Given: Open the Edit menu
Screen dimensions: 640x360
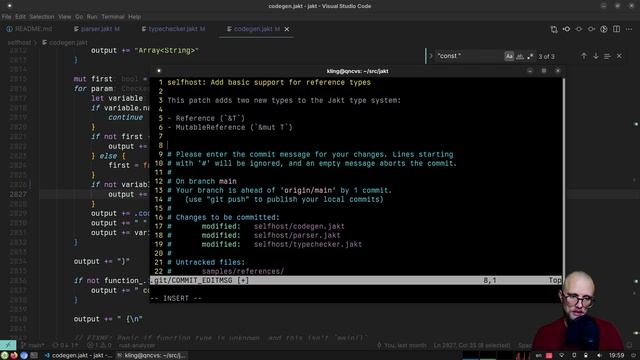Looking at the screenshot, I should (x=20, y=17).
